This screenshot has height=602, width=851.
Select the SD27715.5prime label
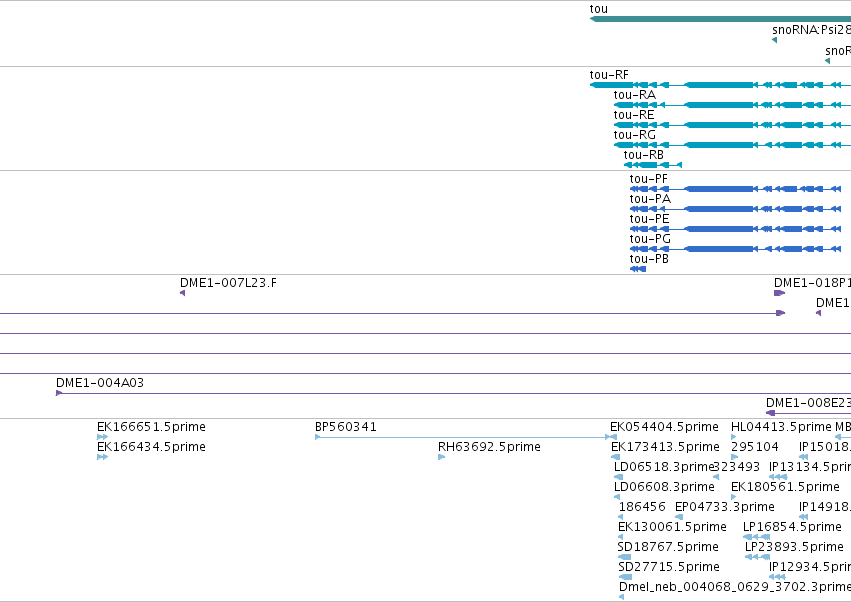669,567
